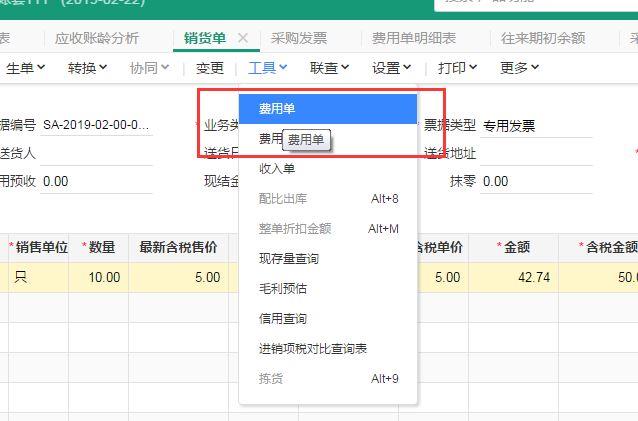Screen dimensions: 638x421
Task: Expand the 转换 dropdown menu
Action: [87, 68]
